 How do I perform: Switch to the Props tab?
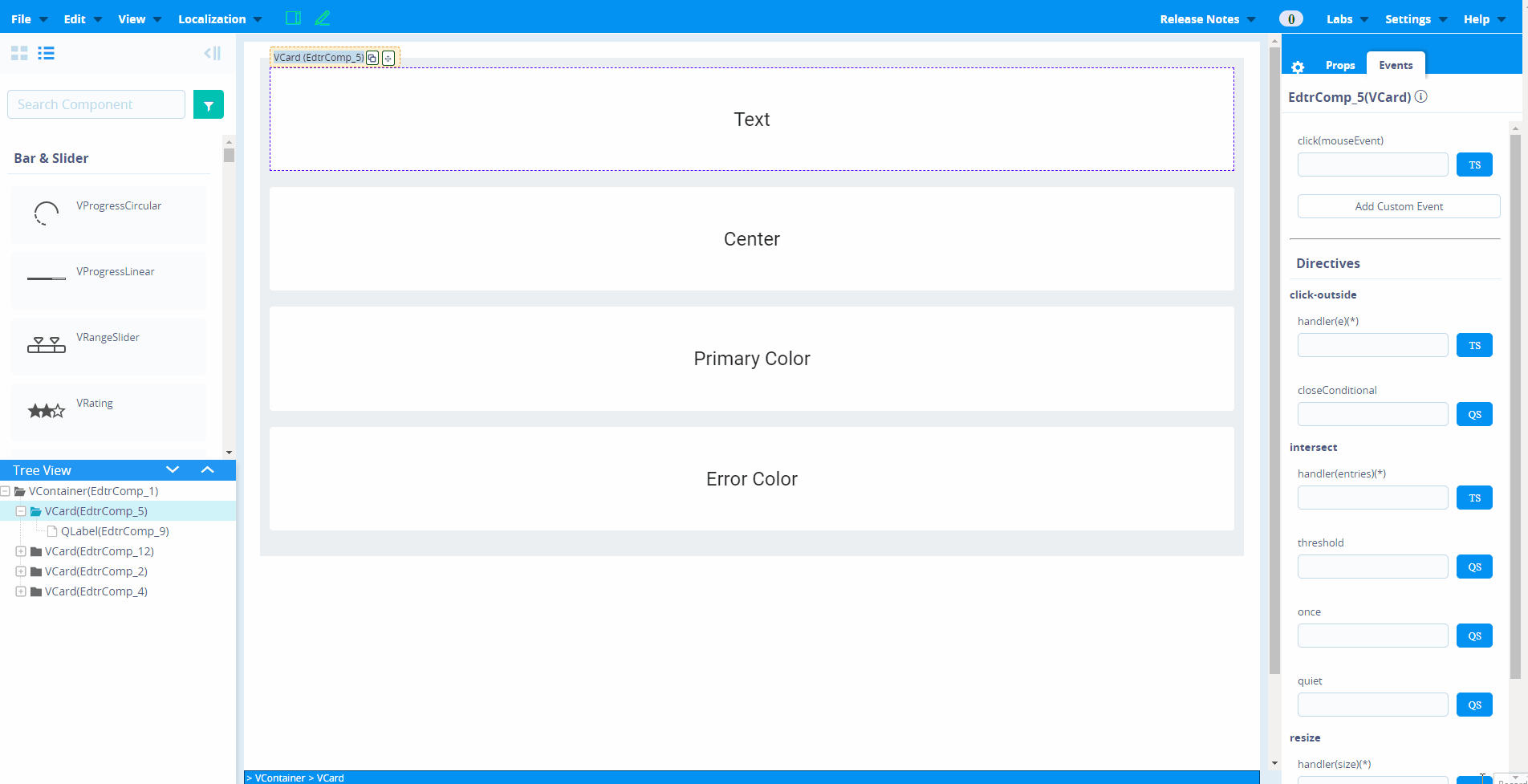pyautogui.click(x=1339, y=66)
